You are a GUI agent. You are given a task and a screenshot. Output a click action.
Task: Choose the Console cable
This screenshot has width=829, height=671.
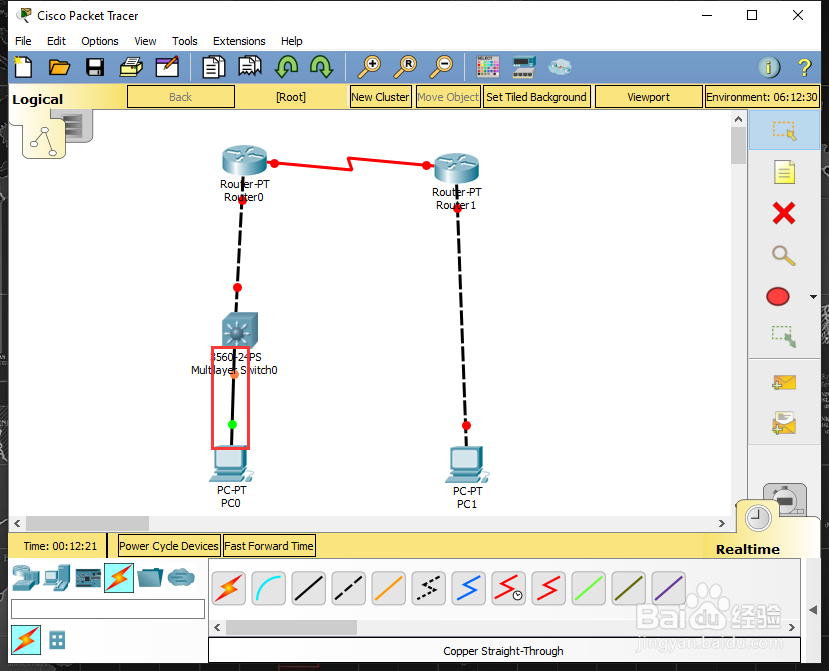point(269,588)
